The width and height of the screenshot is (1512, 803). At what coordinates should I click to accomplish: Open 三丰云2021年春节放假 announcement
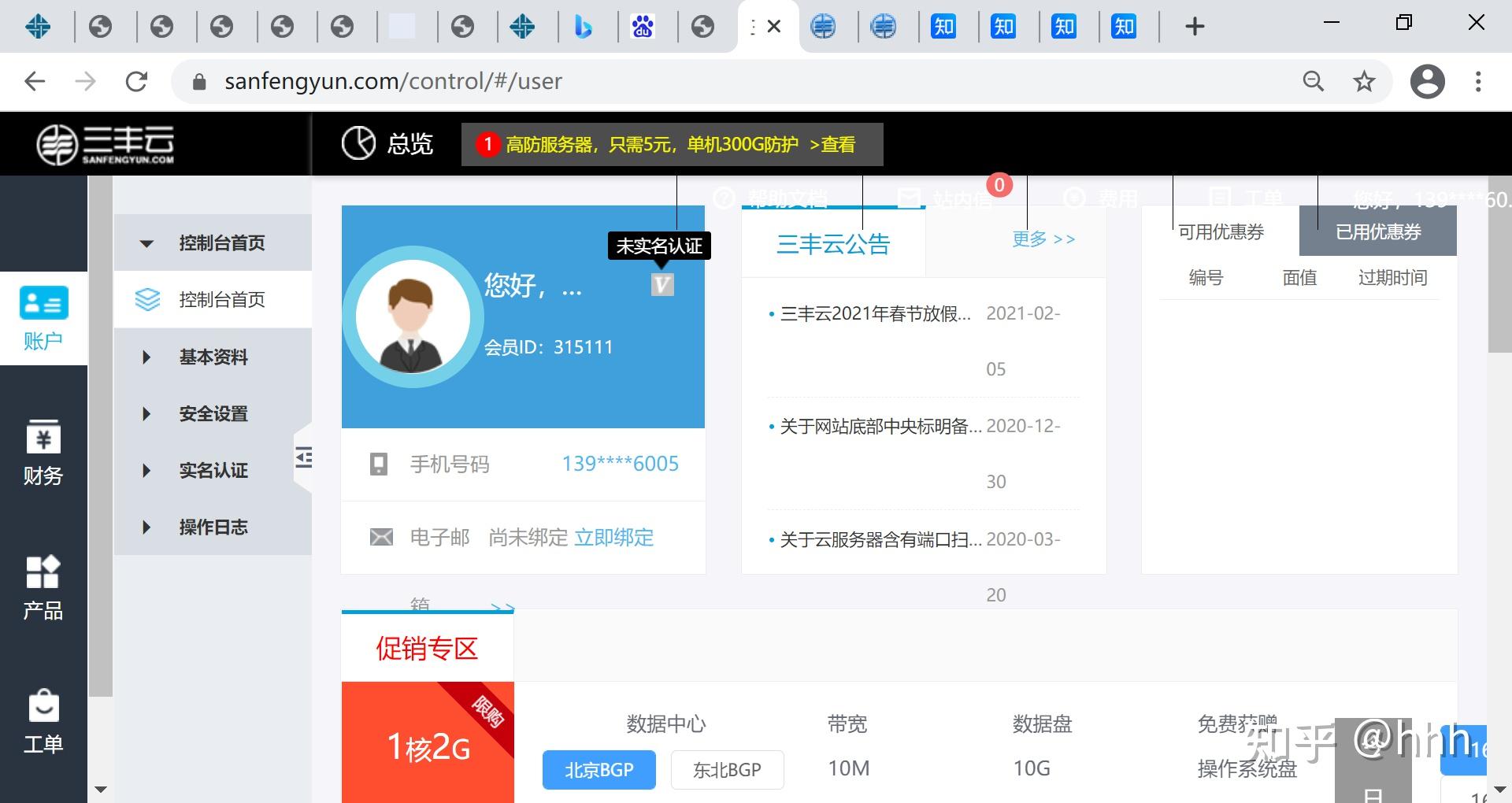click(x=875, y=313)
